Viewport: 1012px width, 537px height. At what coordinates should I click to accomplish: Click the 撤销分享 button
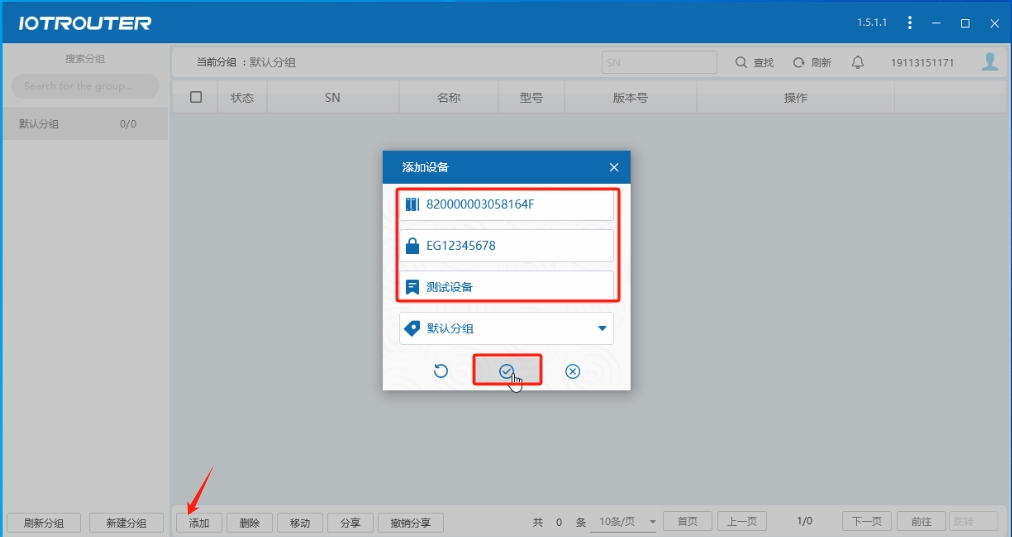(410, 522)
